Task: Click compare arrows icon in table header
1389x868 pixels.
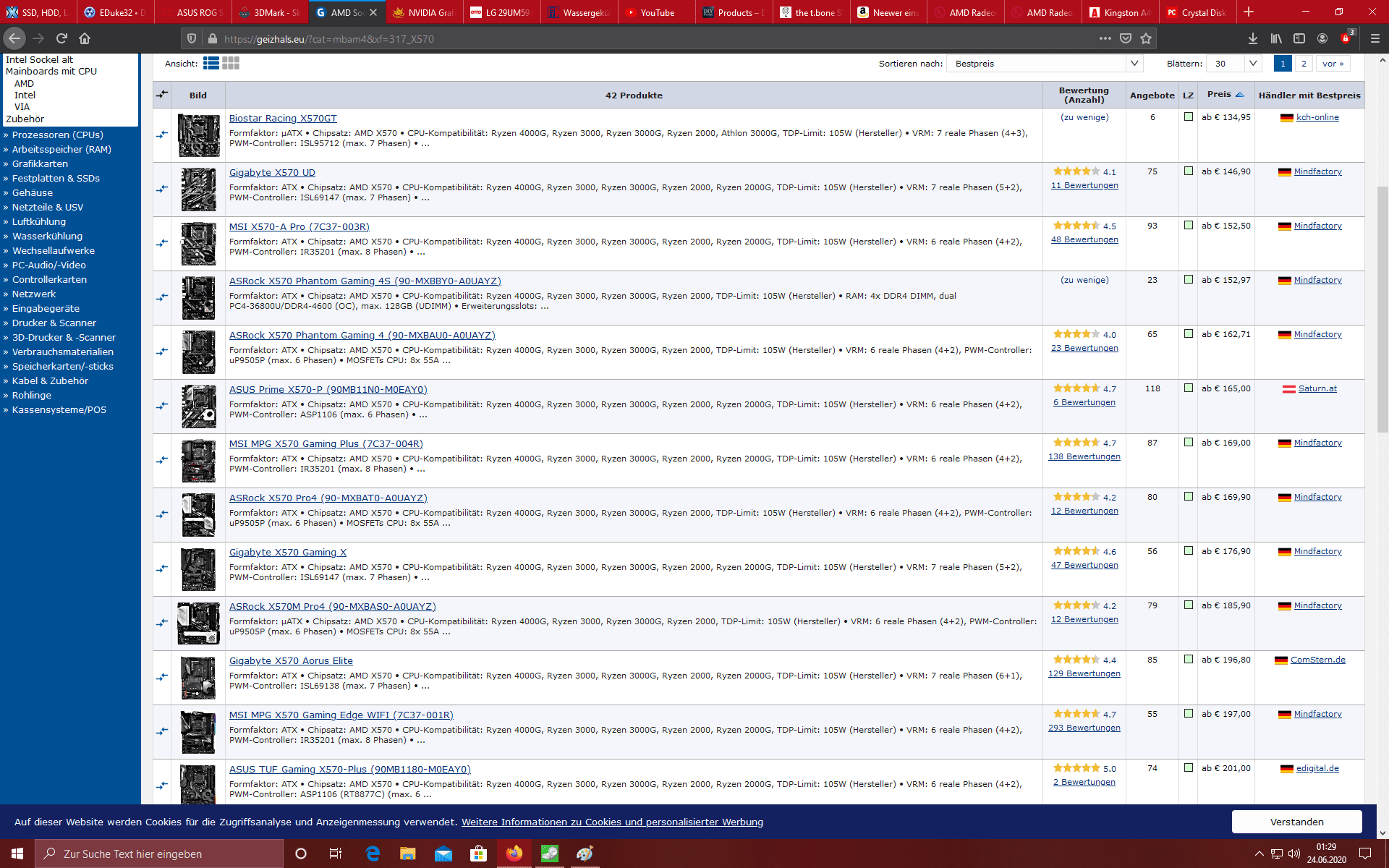Action: 162,94
